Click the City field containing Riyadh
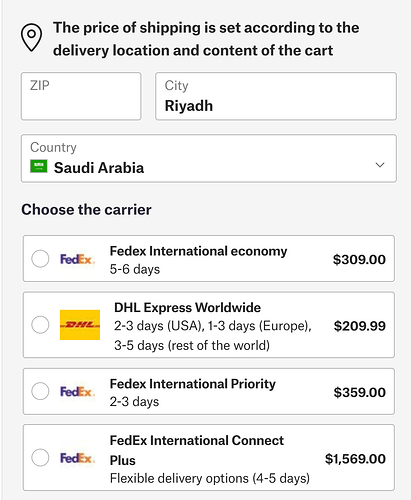The width and height of the screenshot is (411, 500). [x=276, y=96]
